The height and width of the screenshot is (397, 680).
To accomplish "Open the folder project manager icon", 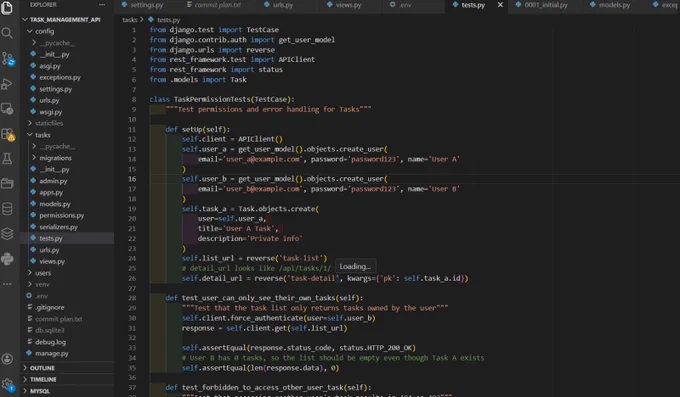I will coord(7,184).
